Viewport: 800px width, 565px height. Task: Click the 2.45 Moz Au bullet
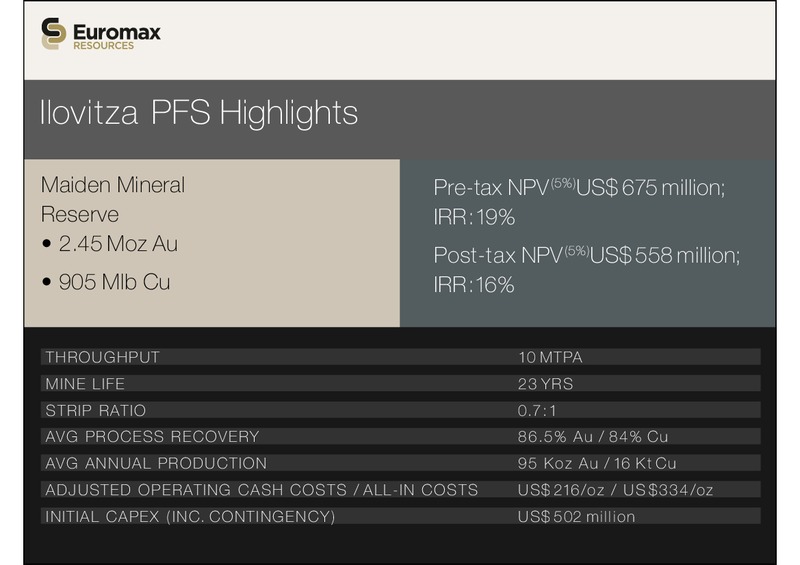click(x=110, y=243)
